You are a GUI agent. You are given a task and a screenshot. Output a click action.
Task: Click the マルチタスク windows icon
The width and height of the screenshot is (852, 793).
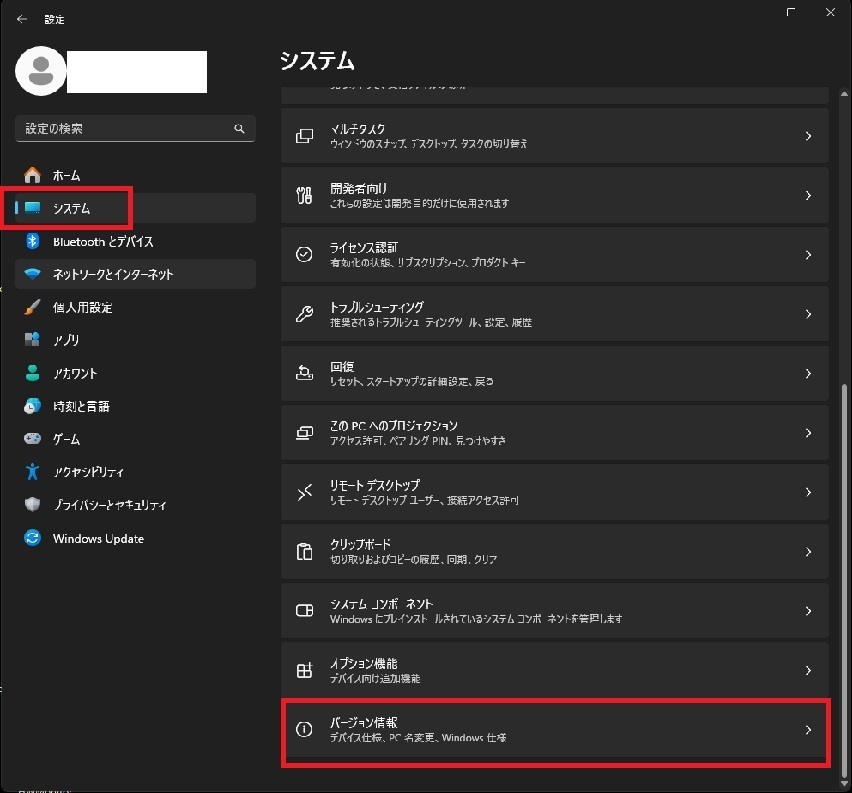(x=304, y=136)
